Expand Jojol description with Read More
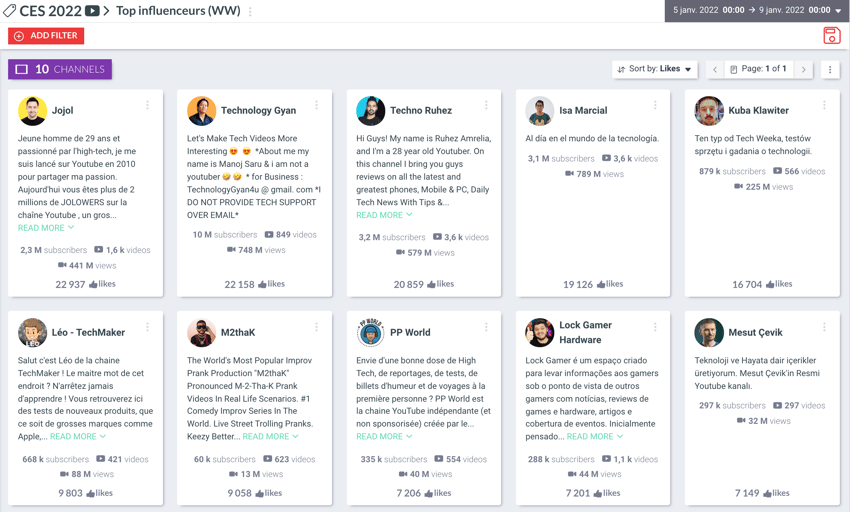Viewport: 850px width, 512px height. 46,228
